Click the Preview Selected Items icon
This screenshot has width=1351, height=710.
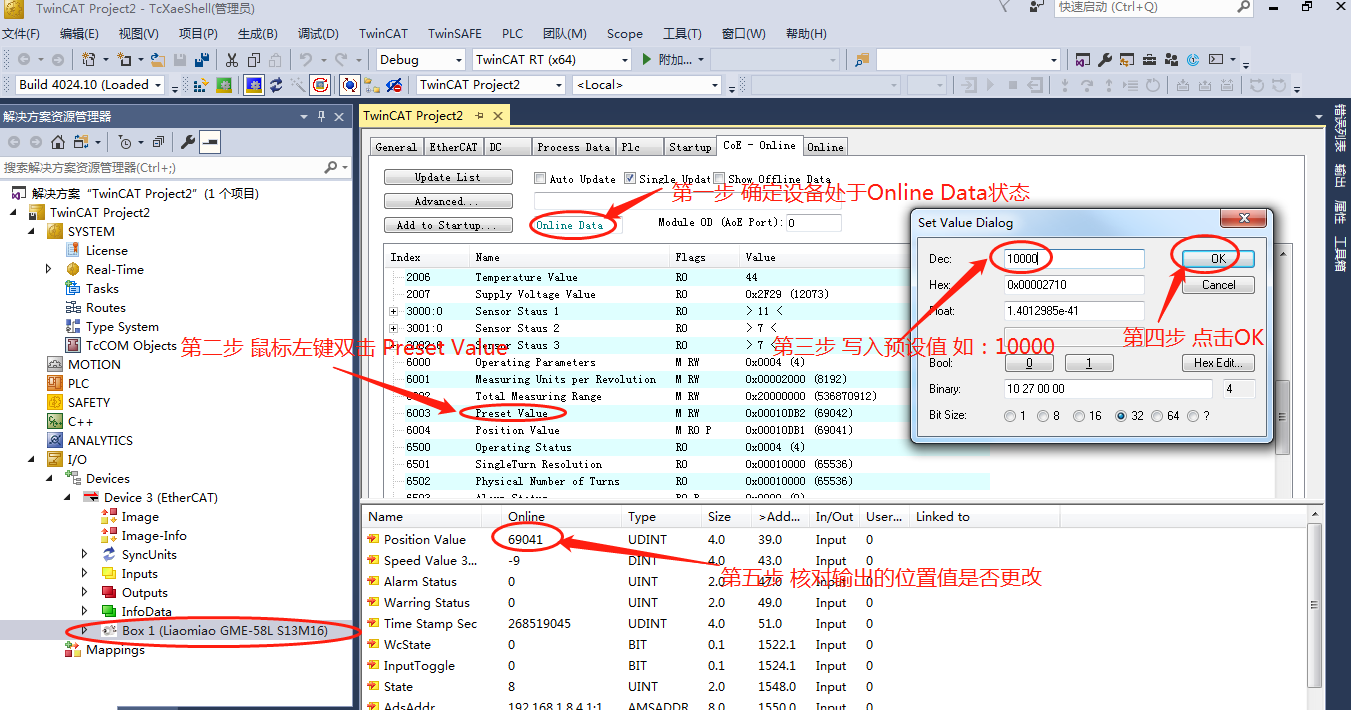coord(209,142)
